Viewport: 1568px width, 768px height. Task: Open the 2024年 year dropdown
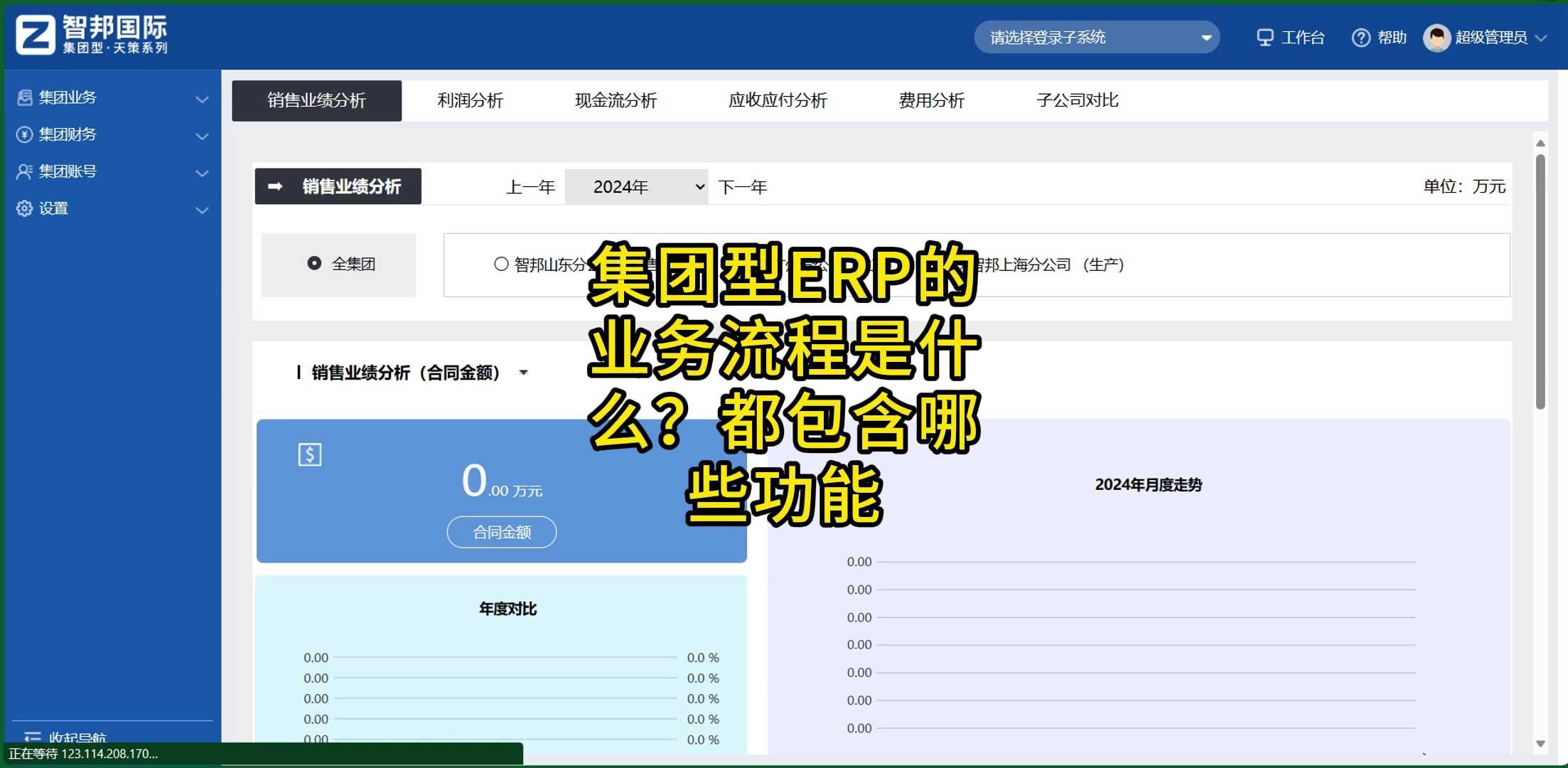tap(636, 186)
